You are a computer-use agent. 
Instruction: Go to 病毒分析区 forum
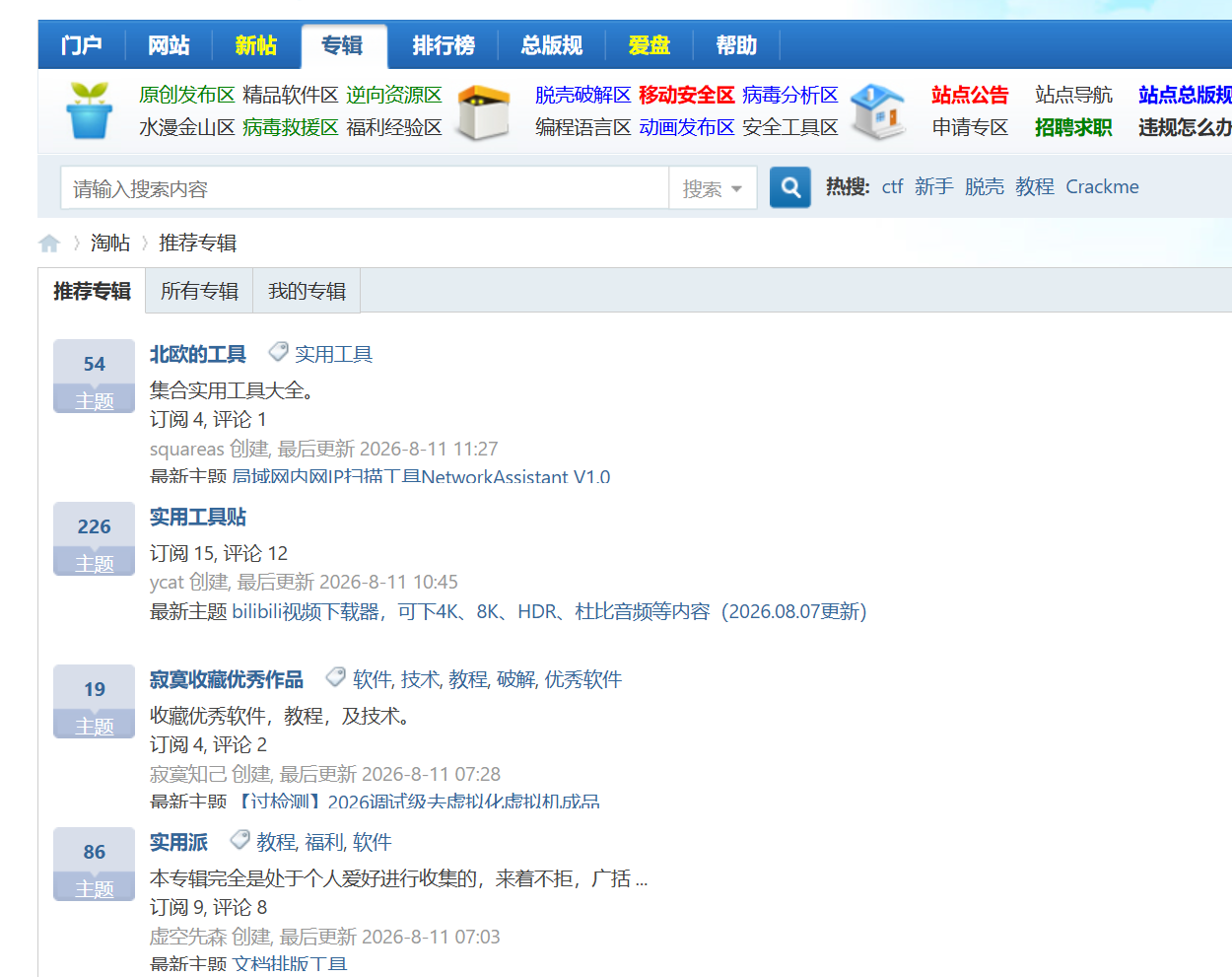(790, 95)
